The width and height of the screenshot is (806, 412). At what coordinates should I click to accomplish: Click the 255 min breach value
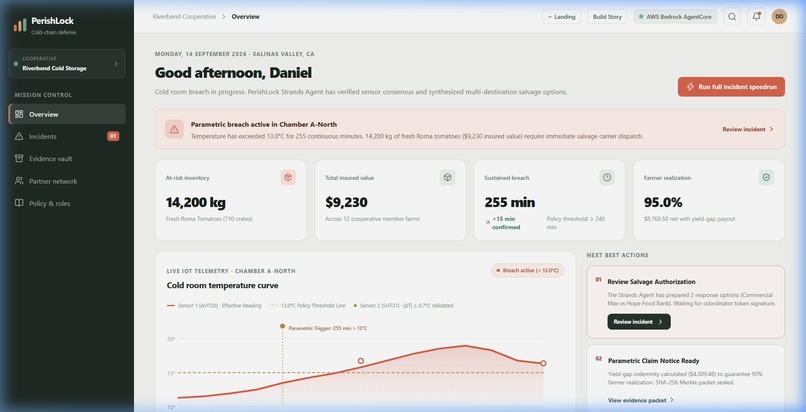point(509,202)
